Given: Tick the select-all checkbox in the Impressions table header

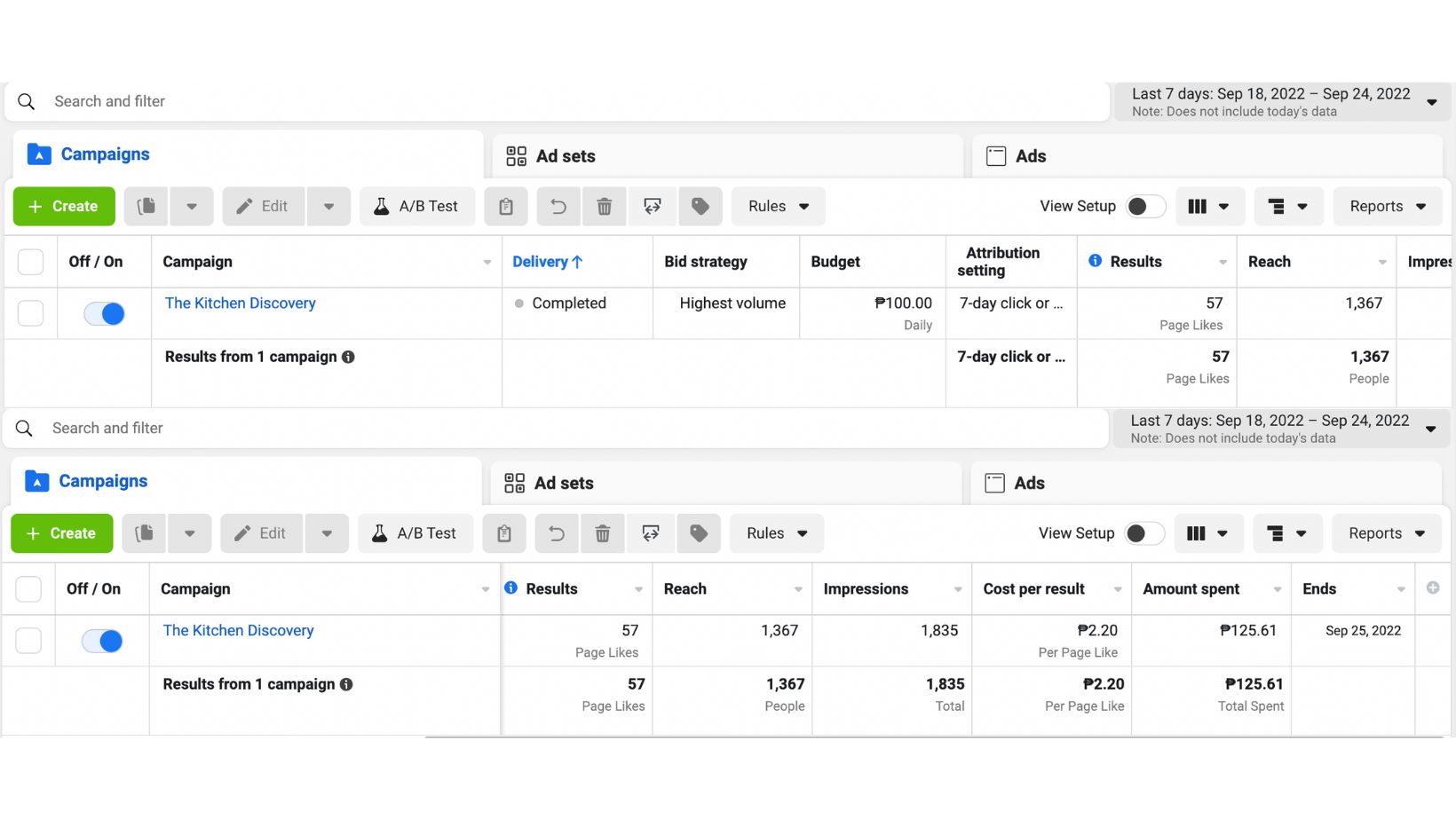Looking at the screenshot, I should click(x=28, y=589).
